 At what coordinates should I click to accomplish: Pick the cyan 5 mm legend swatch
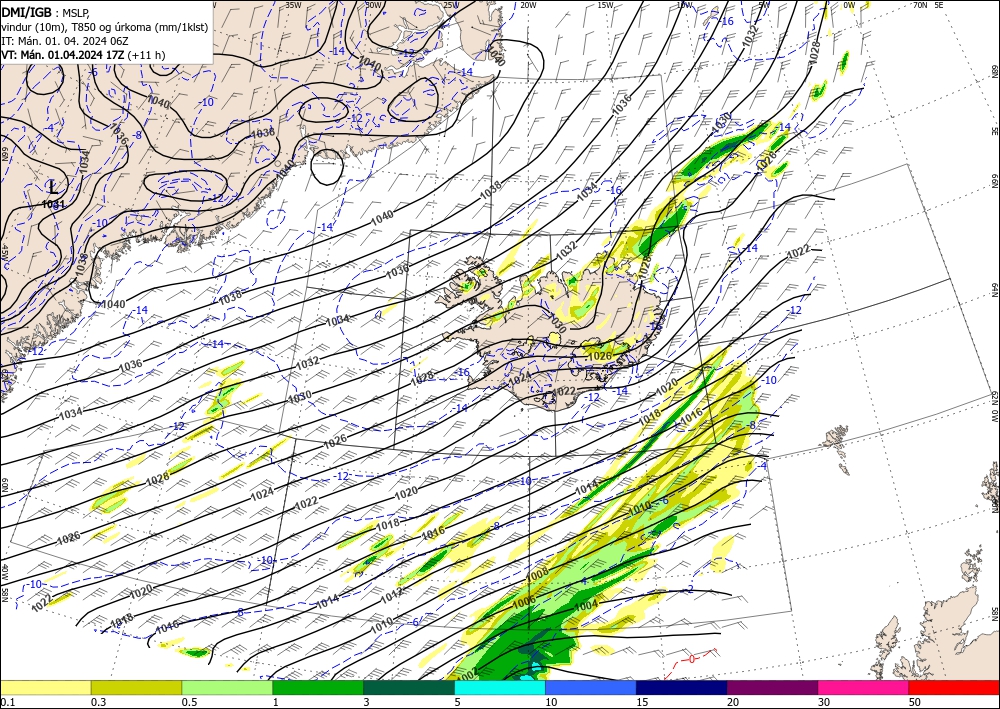[x=500, y=687]
